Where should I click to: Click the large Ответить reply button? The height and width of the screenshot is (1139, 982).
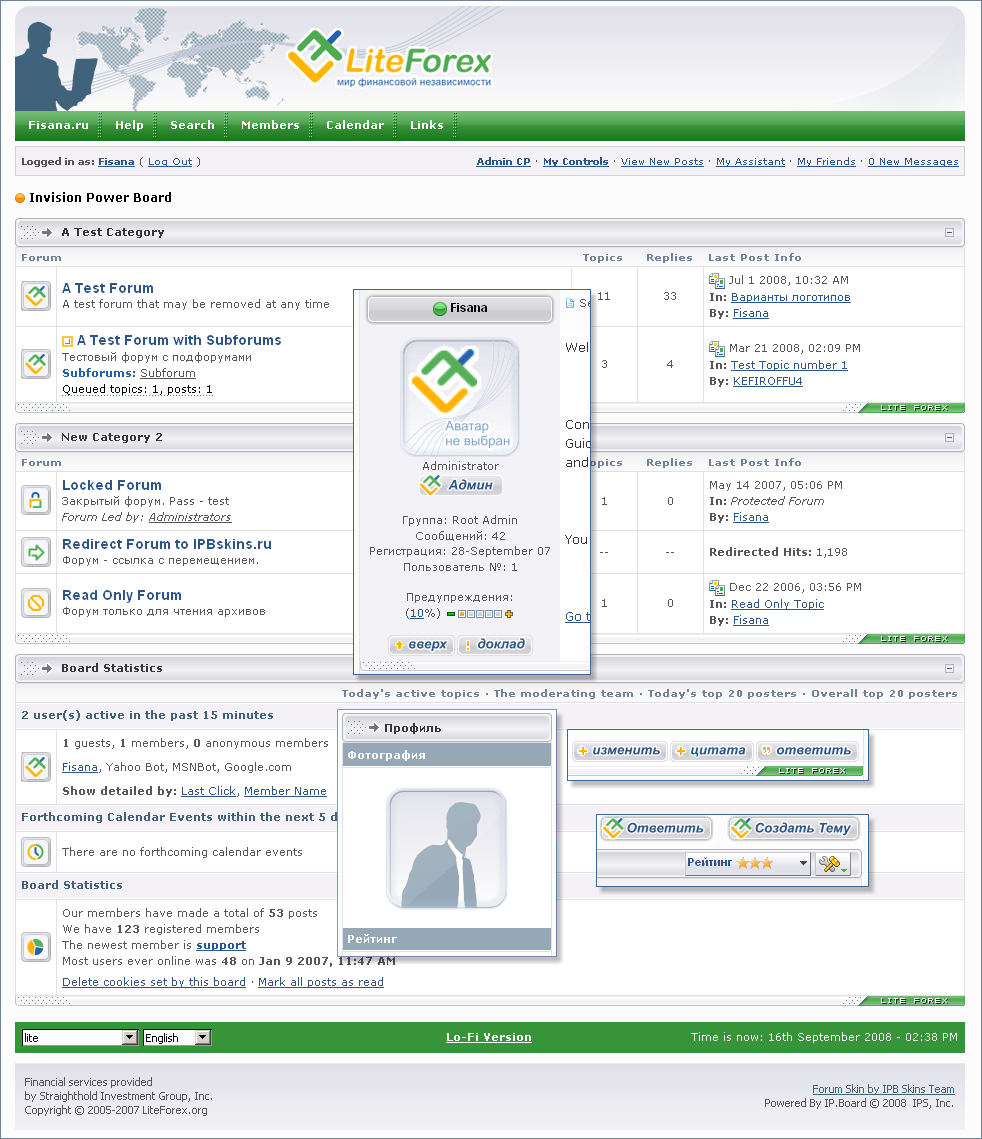[x=656, y=828]
